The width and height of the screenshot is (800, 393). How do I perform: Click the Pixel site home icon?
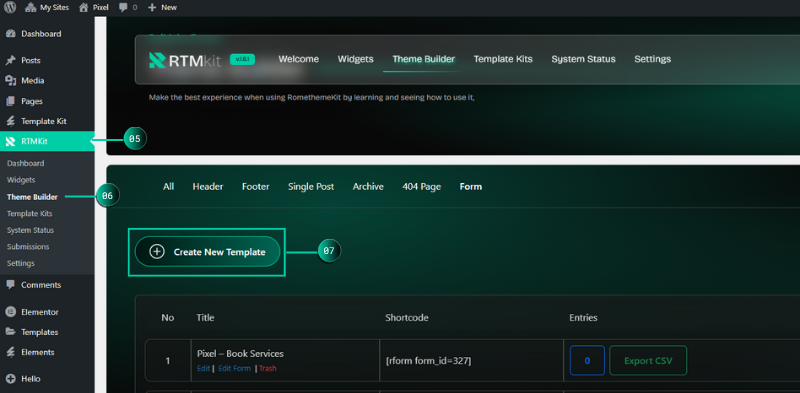click(84, 7)
